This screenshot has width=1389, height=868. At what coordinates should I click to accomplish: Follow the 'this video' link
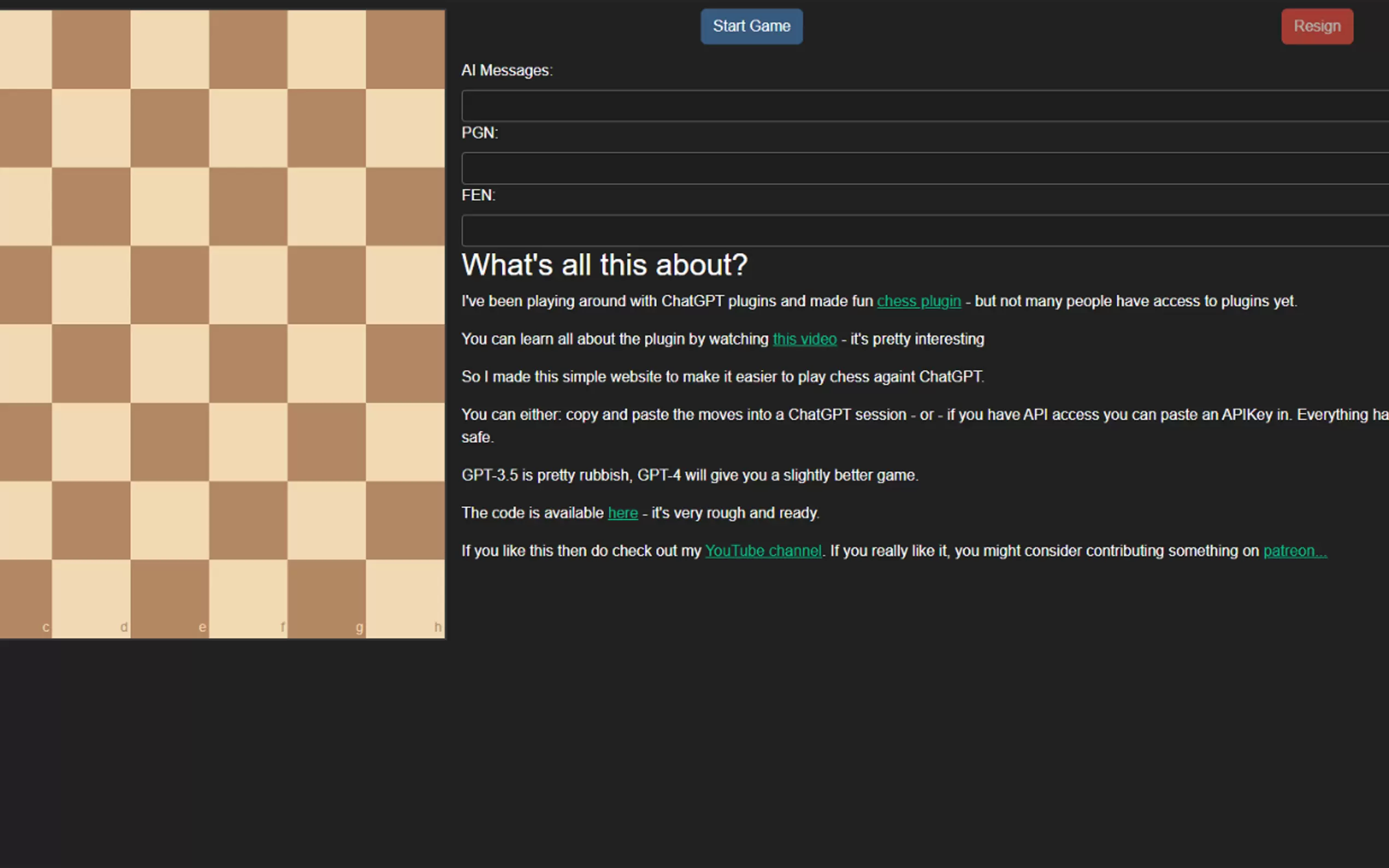804,339
